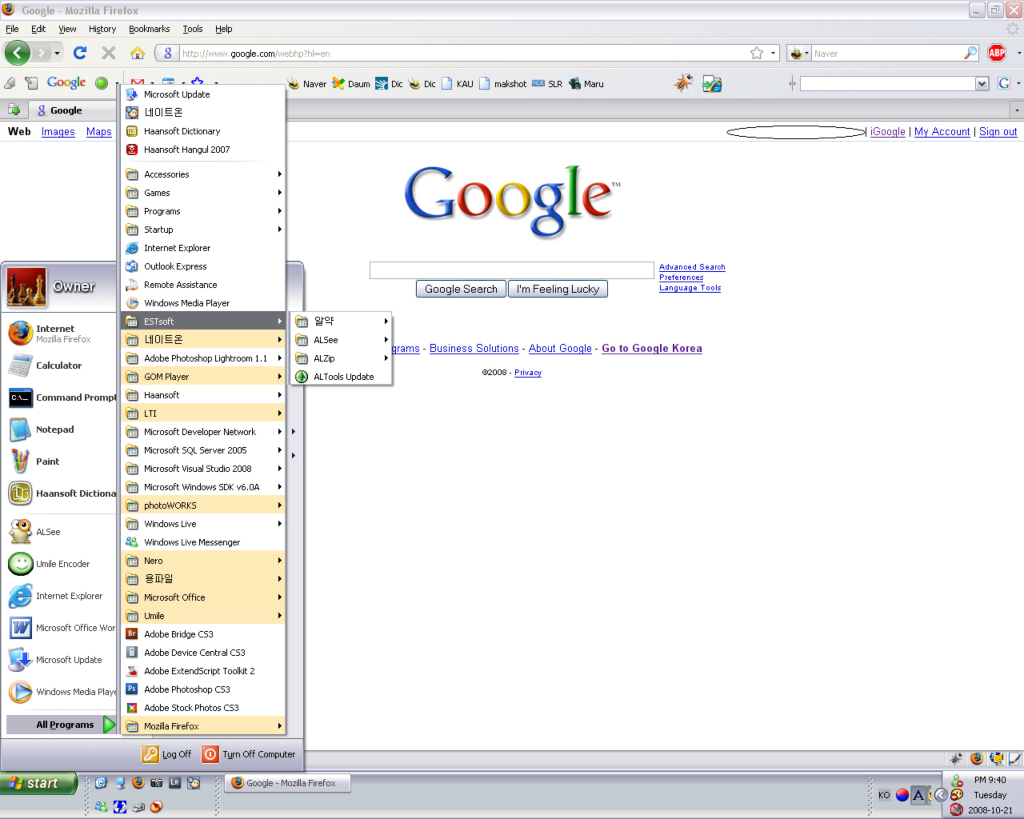Click in the Google search text field
1024x819 pixels.
512,270
